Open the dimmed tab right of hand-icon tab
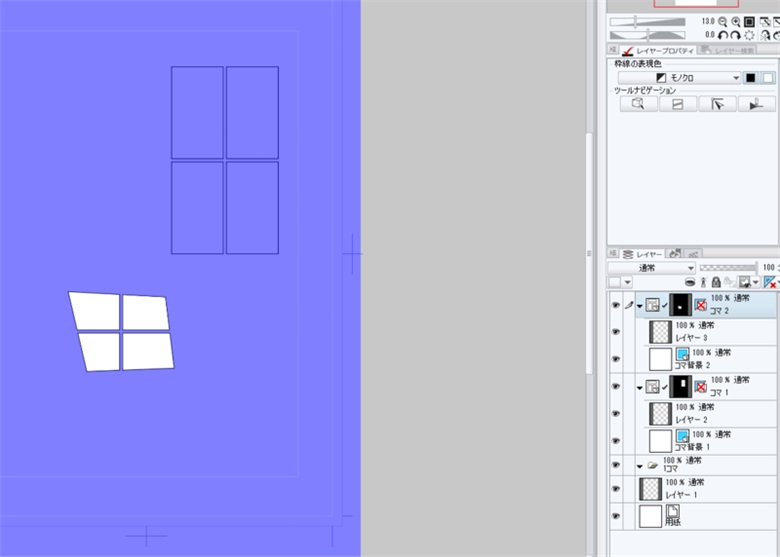Viewport: 780px width, 557px height. [693, 254]
